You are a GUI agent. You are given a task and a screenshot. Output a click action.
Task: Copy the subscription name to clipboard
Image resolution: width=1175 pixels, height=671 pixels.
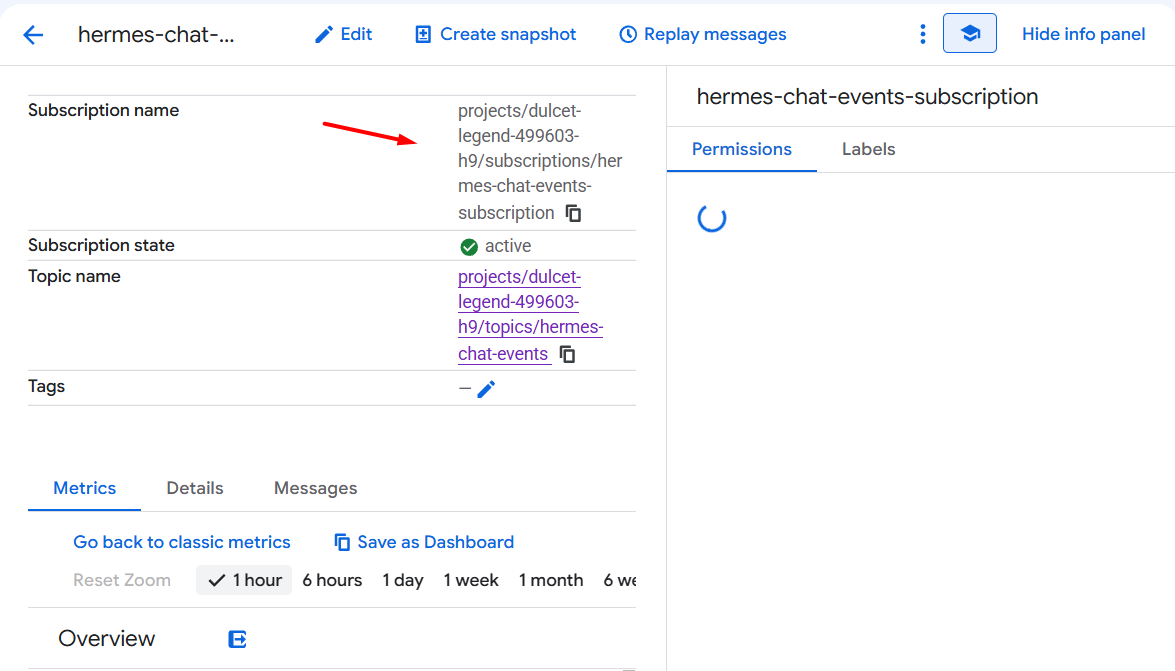(x=573, y=214)
